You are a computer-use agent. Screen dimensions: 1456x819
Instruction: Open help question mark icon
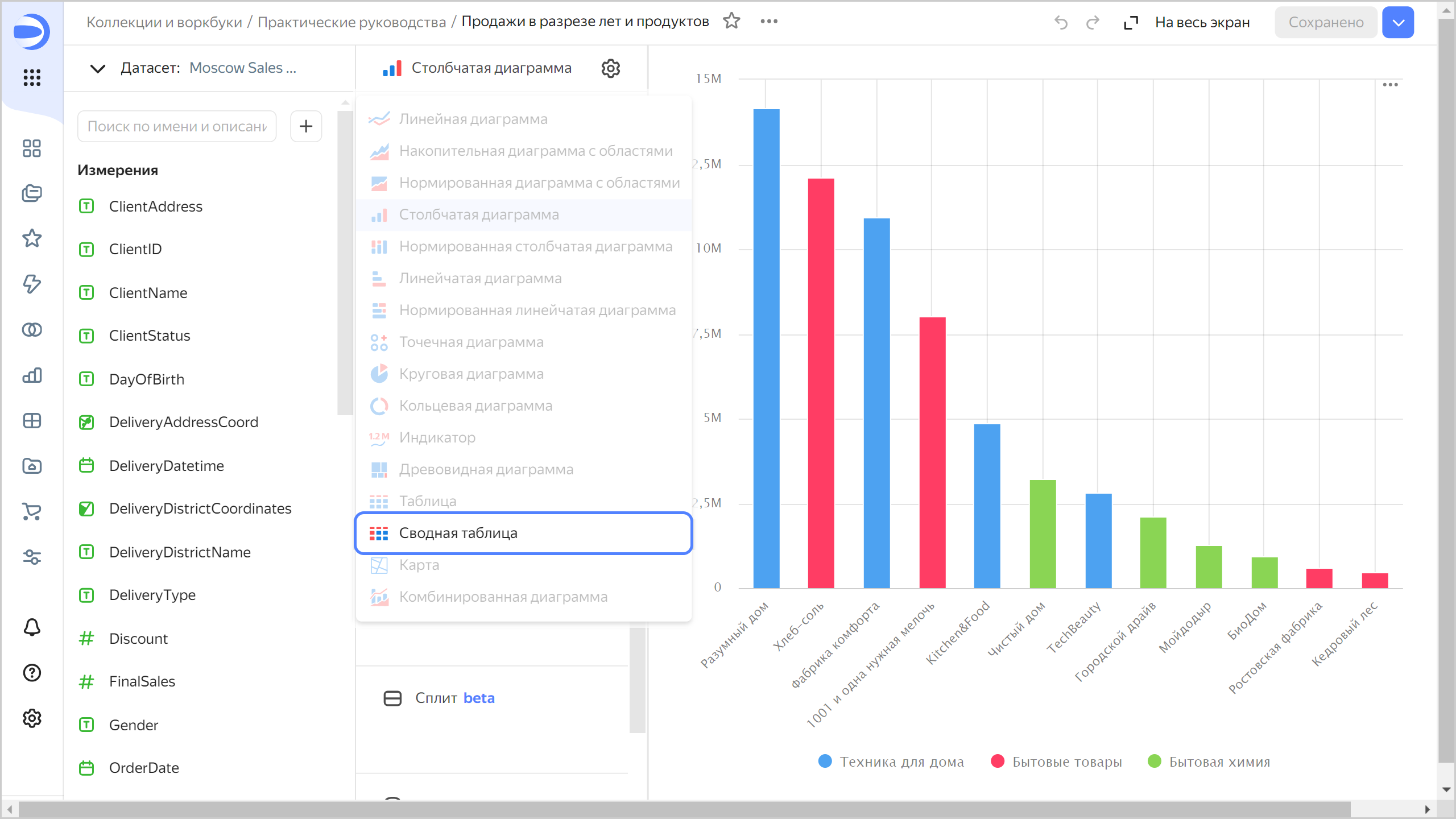coord(32,673)
